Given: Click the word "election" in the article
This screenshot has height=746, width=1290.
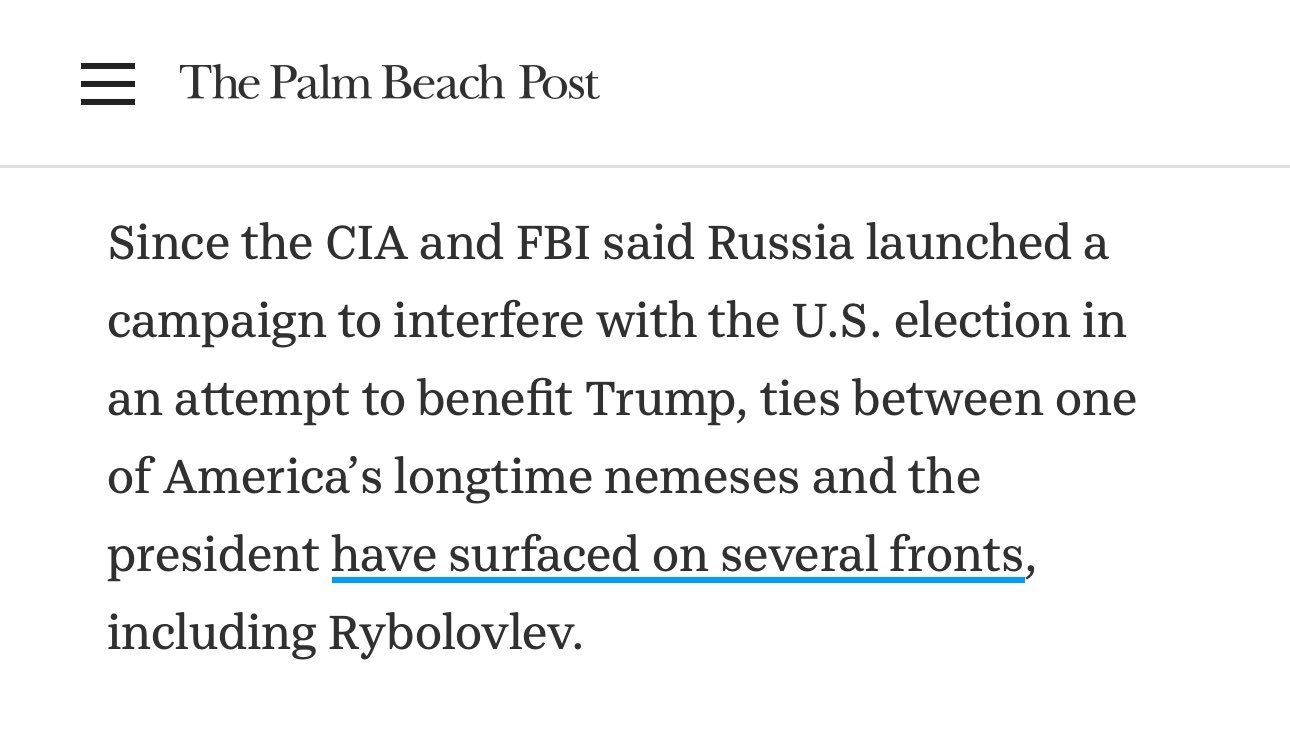Looking at the screenshot, I should coord(987,322).
